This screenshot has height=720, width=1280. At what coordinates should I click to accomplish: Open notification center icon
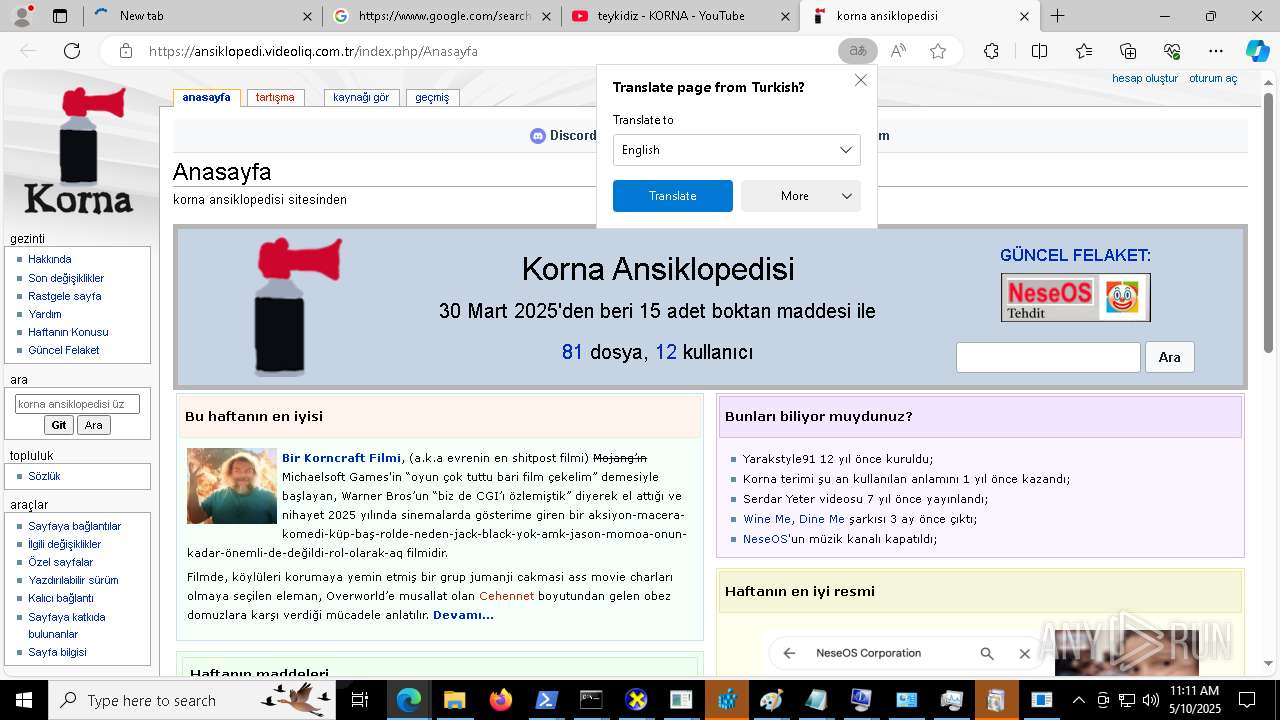point(1247,700)
